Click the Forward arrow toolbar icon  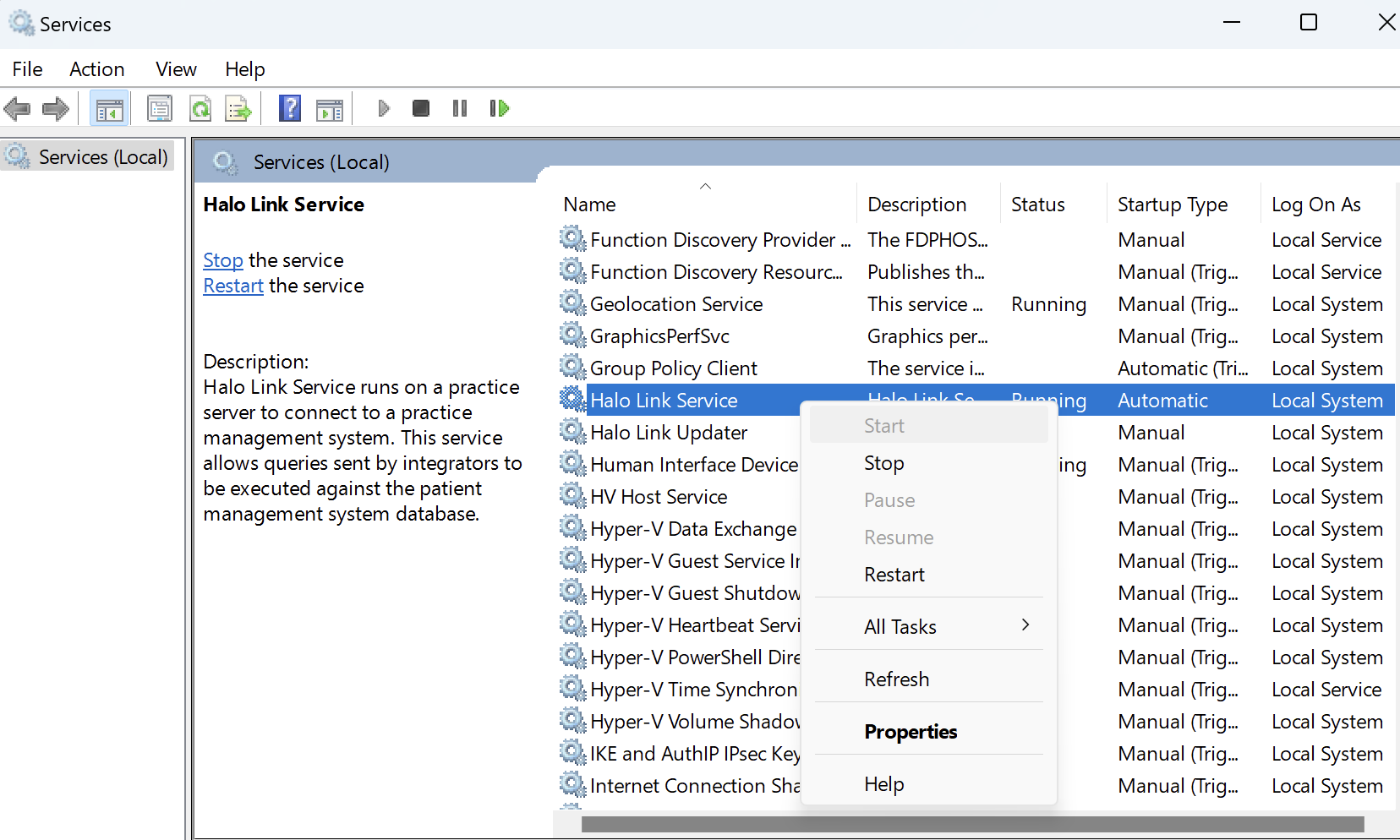(56, 108)
